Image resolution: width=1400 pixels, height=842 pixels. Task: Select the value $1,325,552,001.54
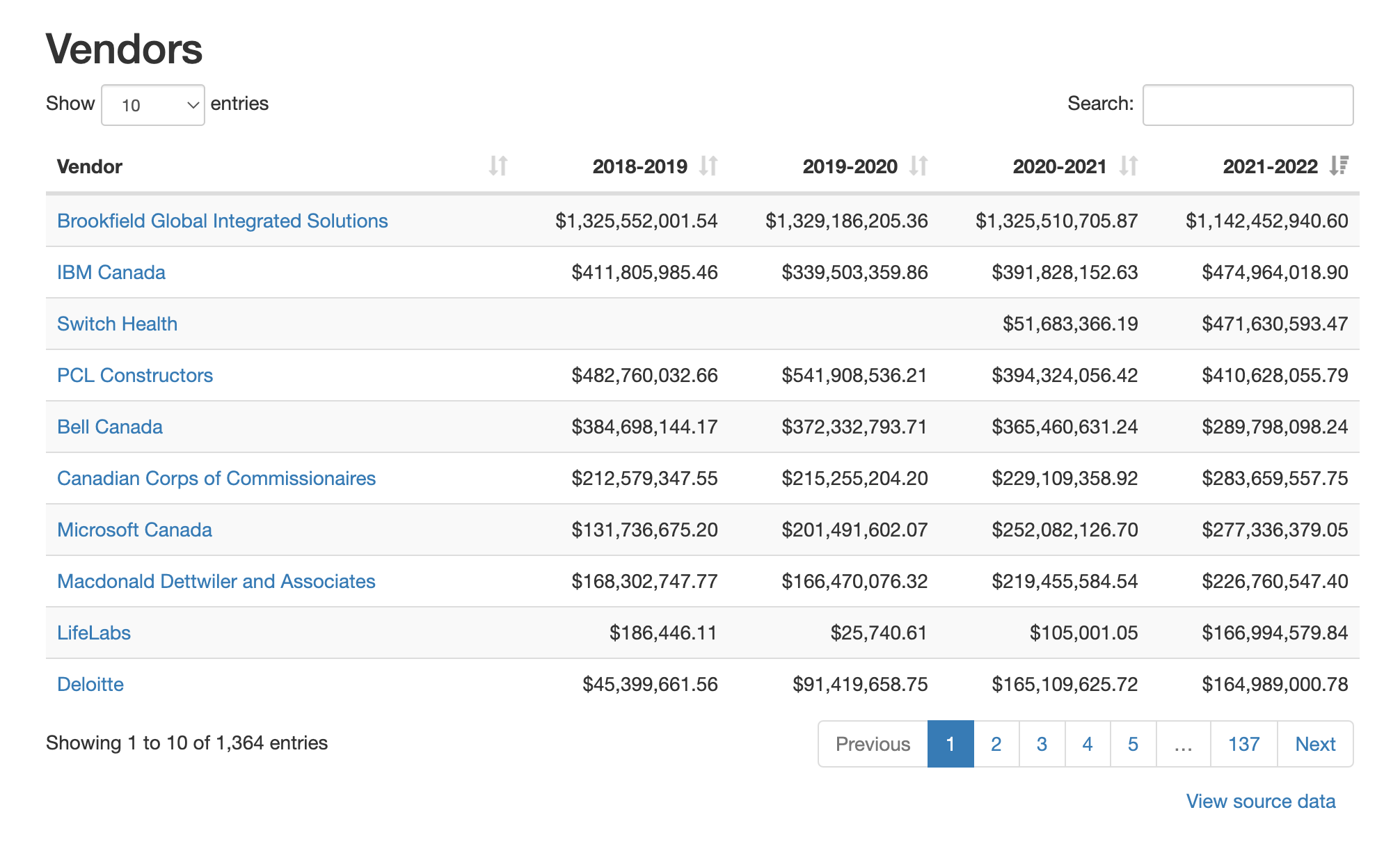click(637, 221)
